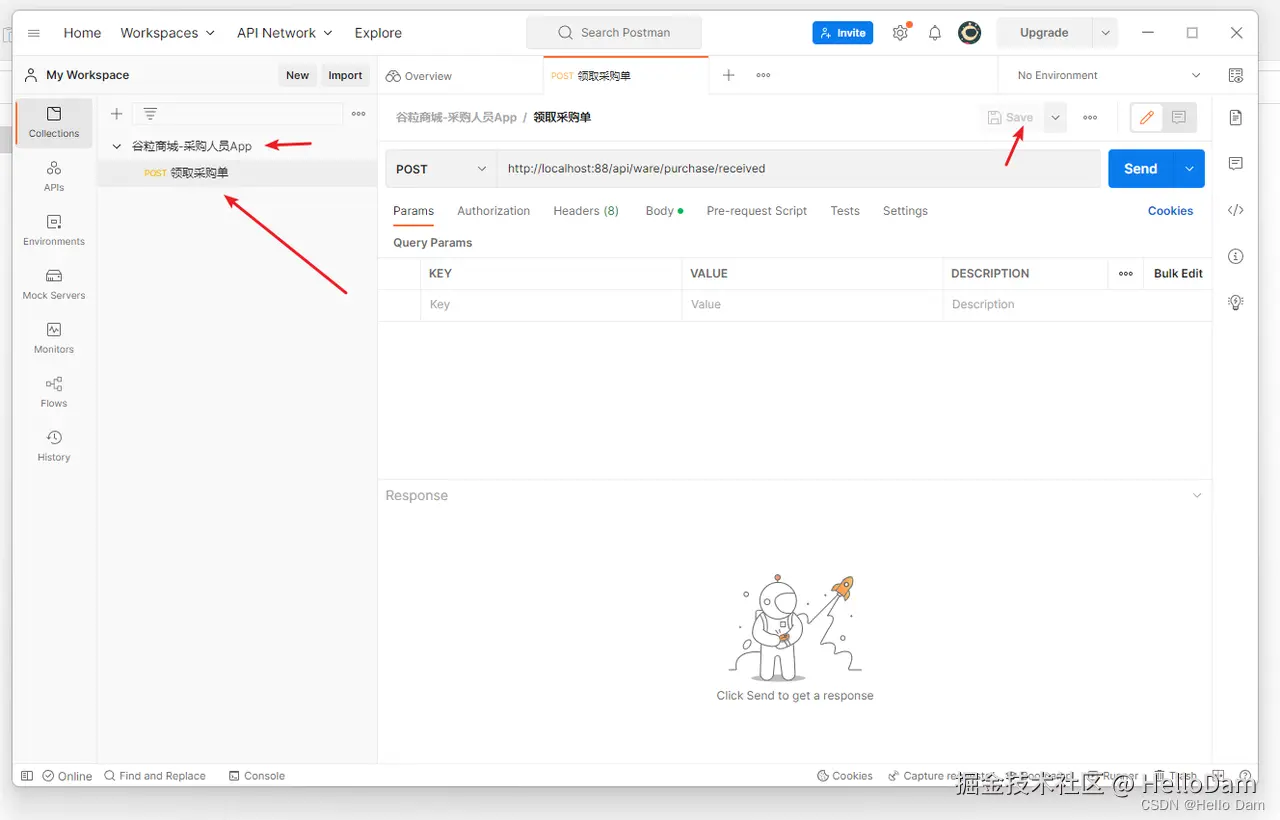Open the Explore menu item
The width and height of the screenshot is (1280, 820).
(378, 33)
